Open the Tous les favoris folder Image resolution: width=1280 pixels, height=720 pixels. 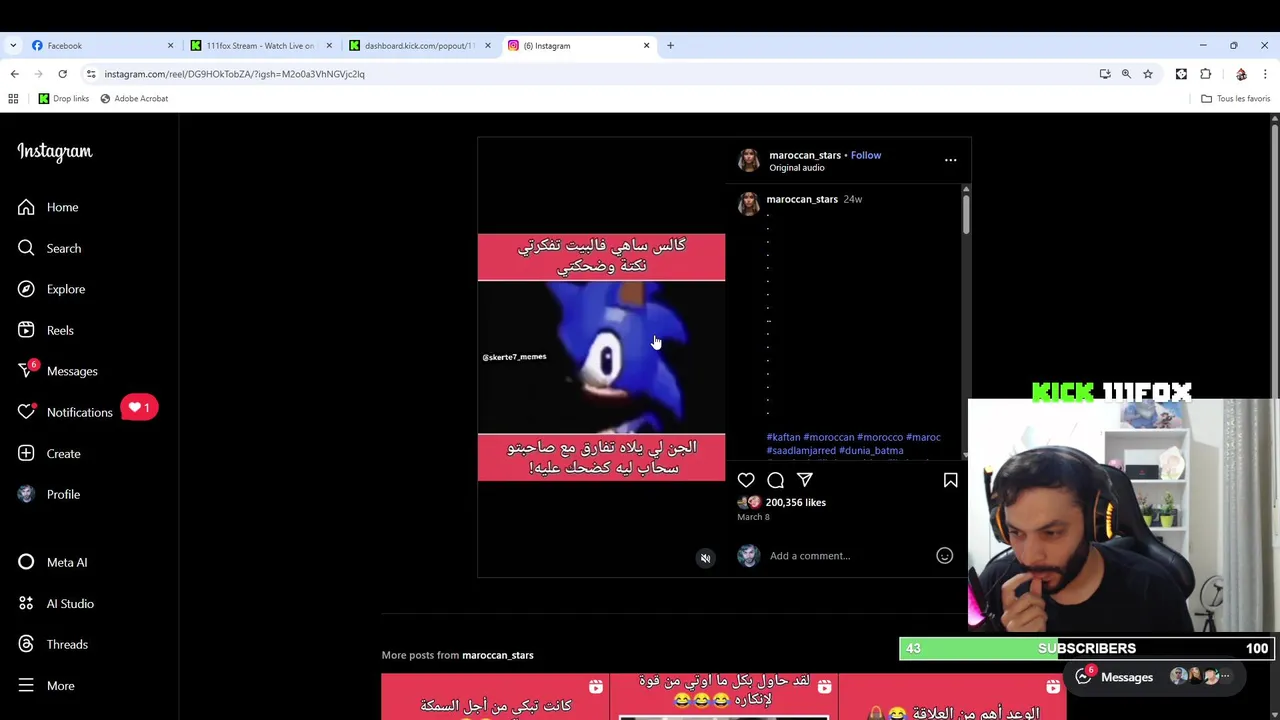tap(1236, 98)
